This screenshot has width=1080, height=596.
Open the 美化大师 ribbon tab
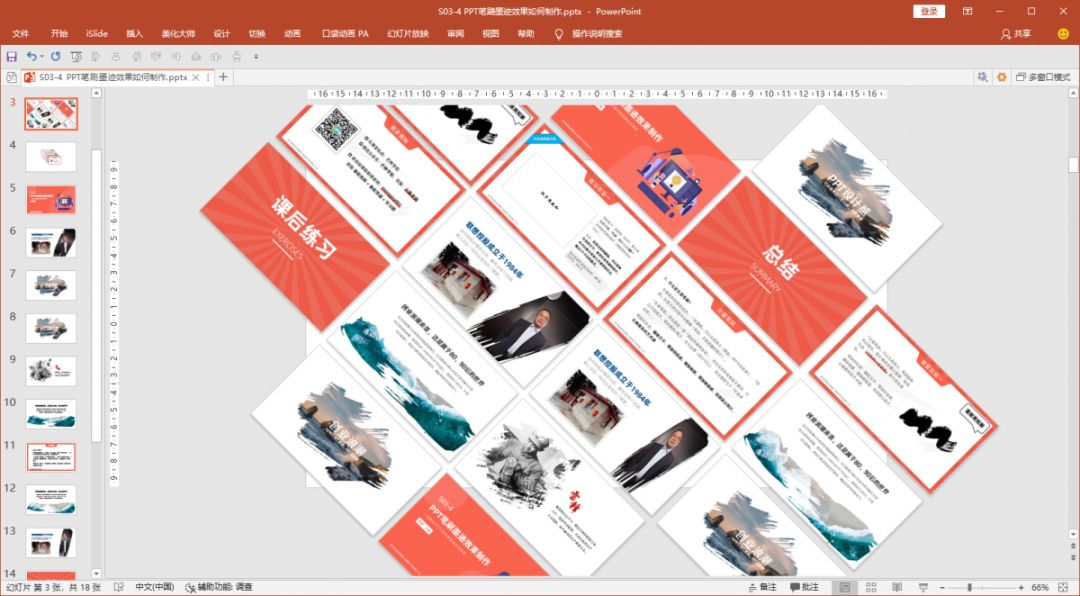pyautogui.click(x=178, y=34)
